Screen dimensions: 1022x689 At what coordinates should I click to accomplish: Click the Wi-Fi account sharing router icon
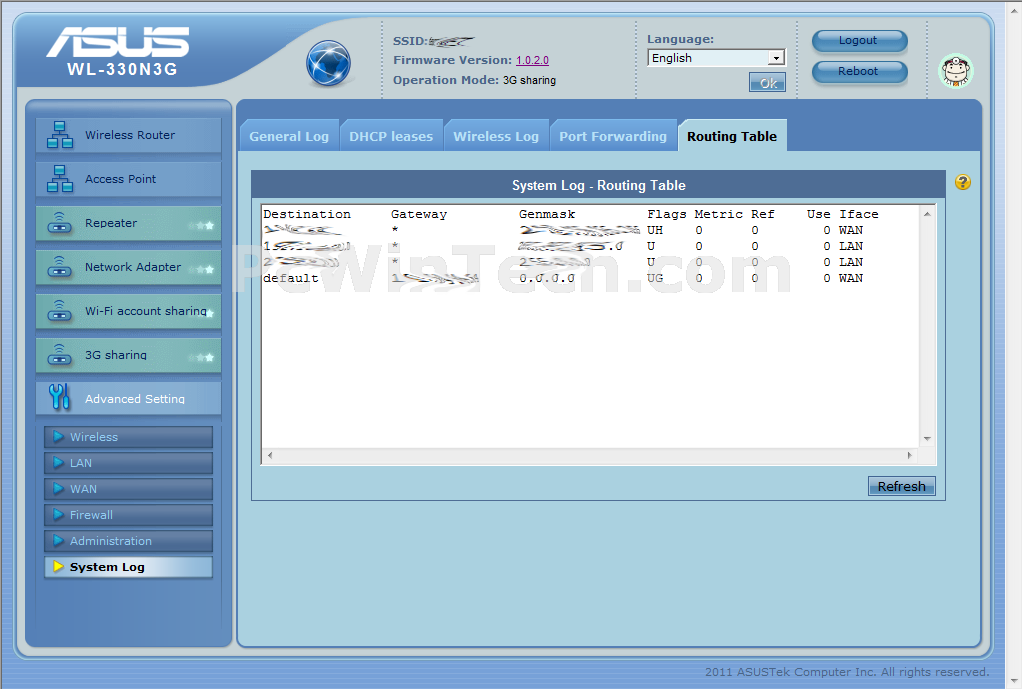pyautogui.click(x=60, y=311)
